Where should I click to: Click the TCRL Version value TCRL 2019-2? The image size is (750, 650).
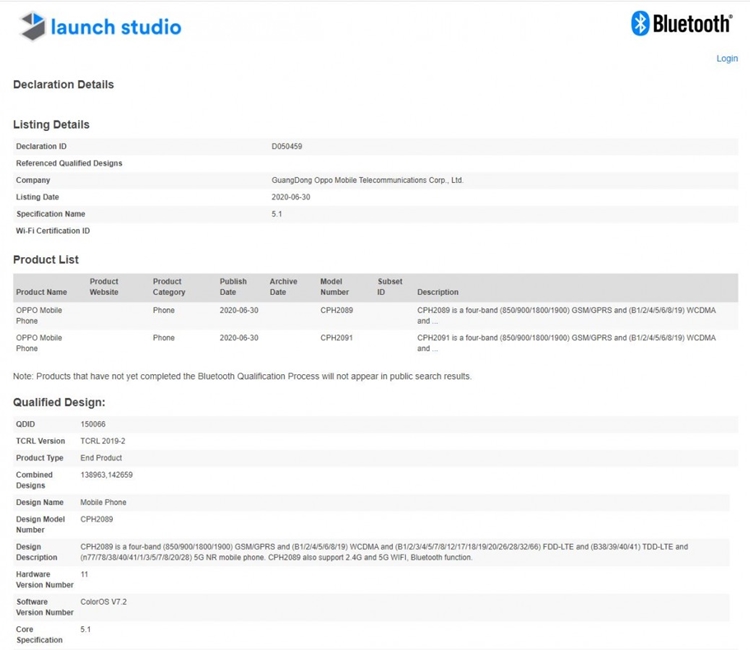coord(102,441)
